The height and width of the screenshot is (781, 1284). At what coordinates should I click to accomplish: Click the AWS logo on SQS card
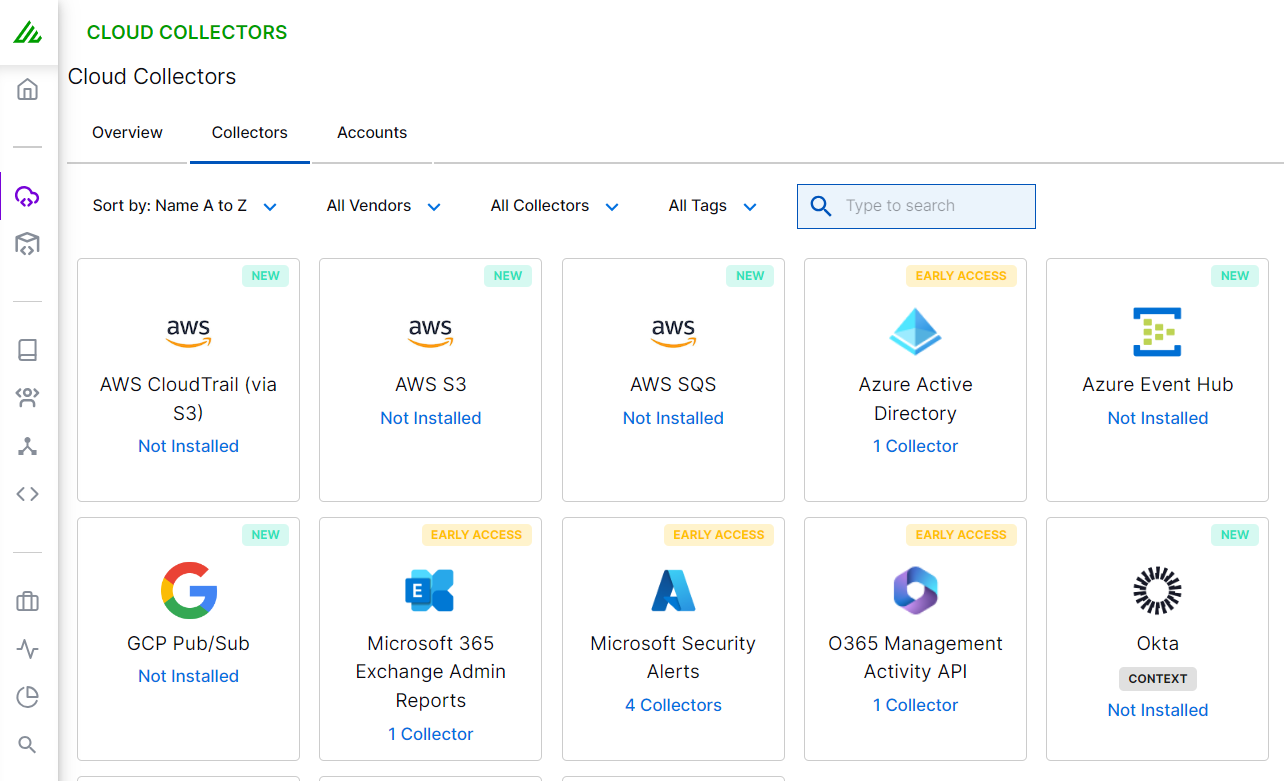pos(673,332)
